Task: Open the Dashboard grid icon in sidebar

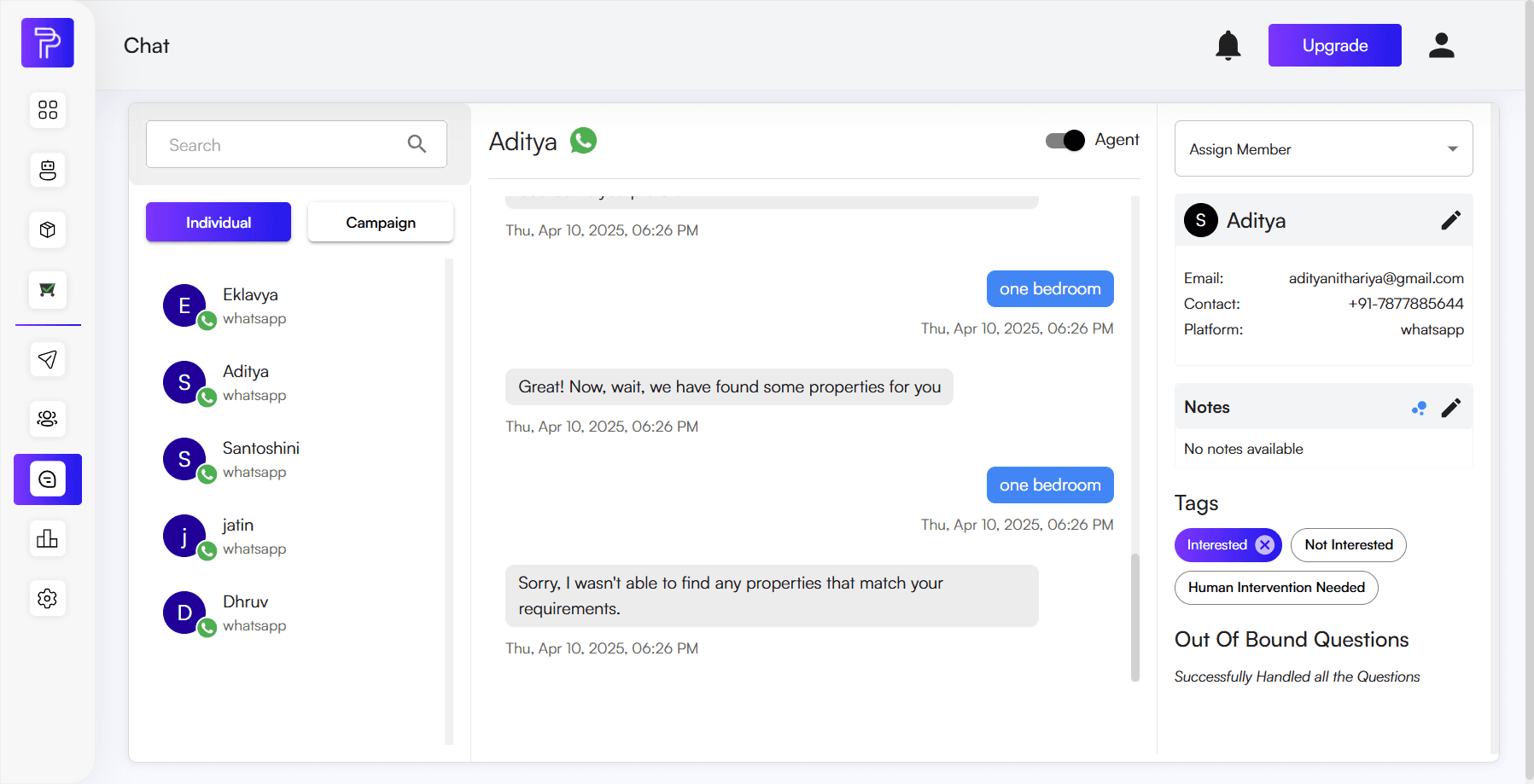Action: tap(47, 109)
